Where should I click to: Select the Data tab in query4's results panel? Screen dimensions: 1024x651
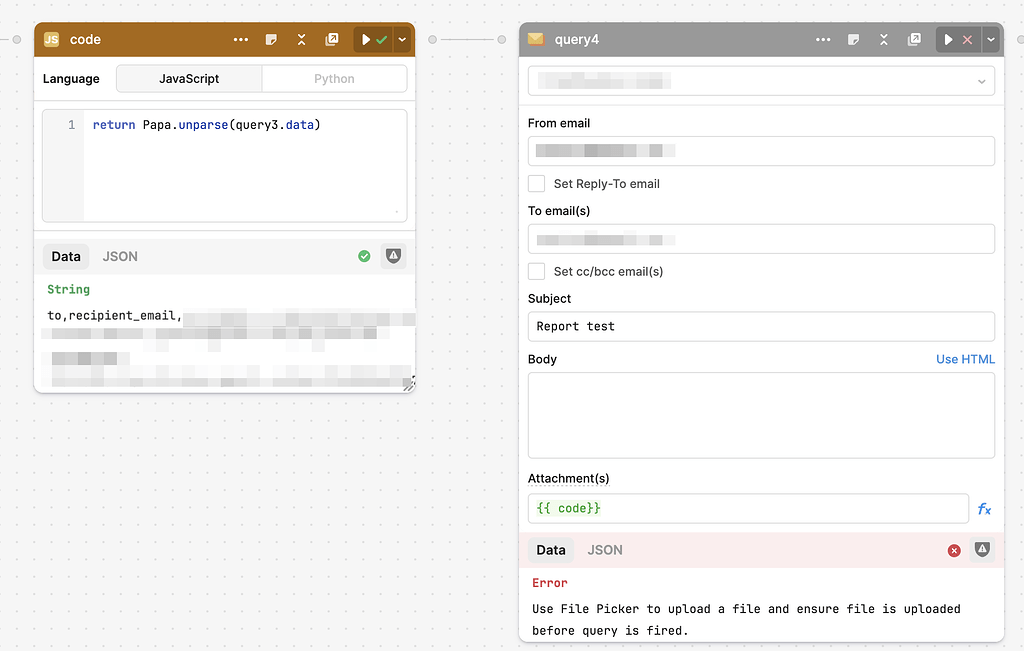click(551, 550)
